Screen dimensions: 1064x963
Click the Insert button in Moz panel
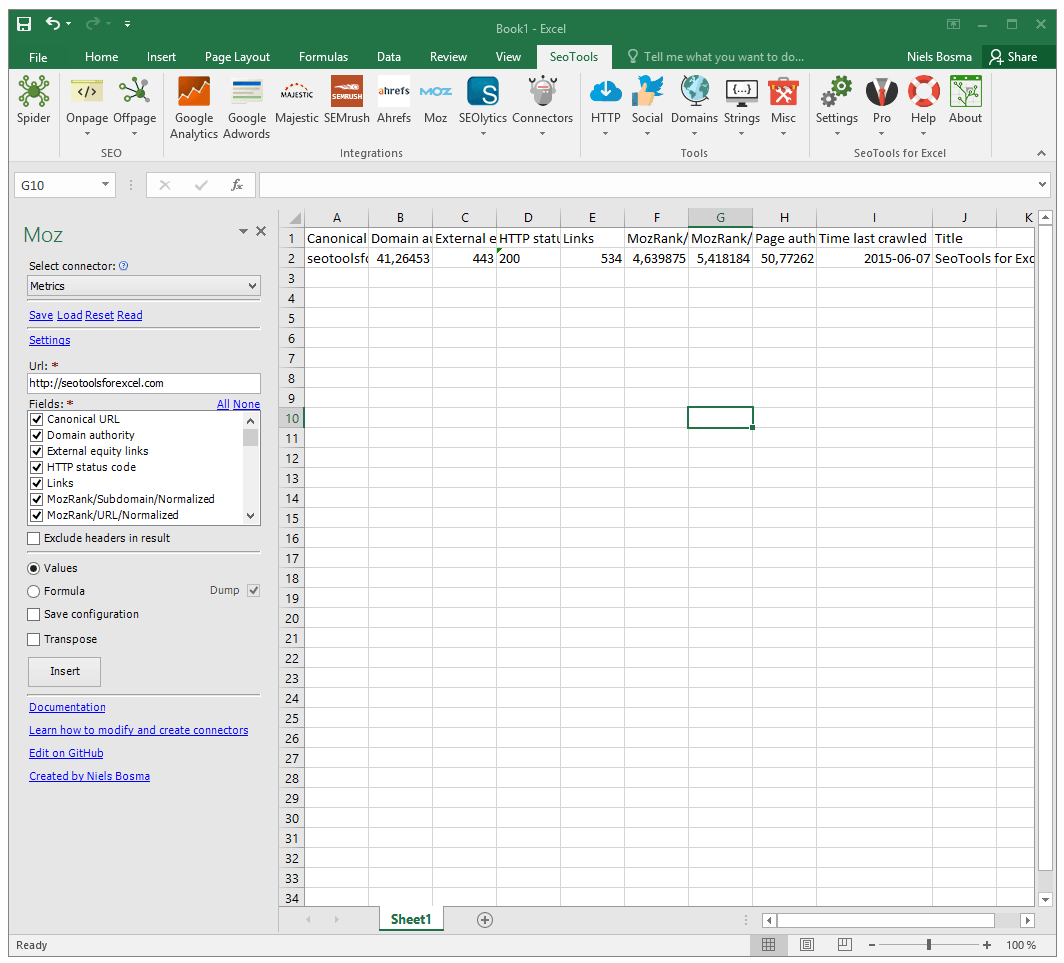[x=63, y=671]
